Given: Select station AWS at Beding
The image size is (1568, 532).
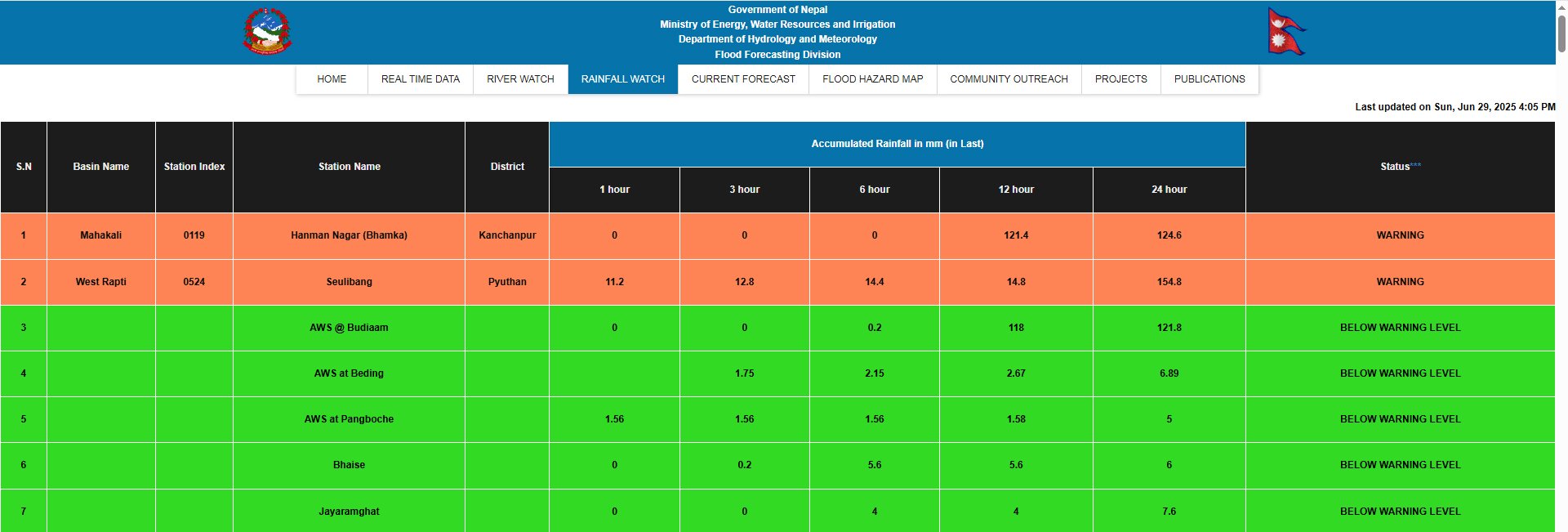Looking at the screenshot, I should (350, 373).
